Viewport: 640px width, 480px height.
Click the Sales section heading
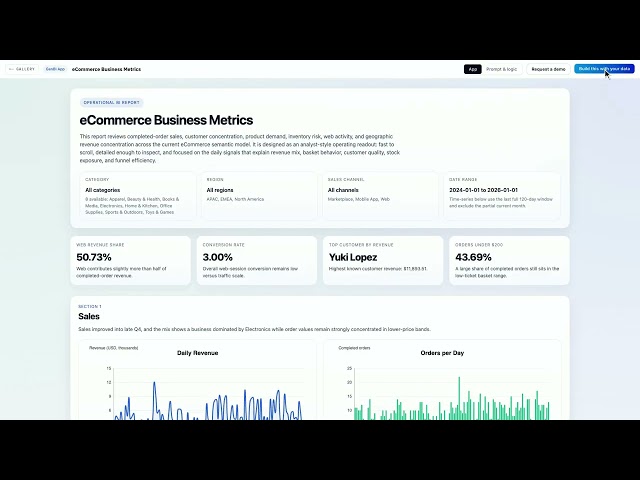click(x=89, y=316)
